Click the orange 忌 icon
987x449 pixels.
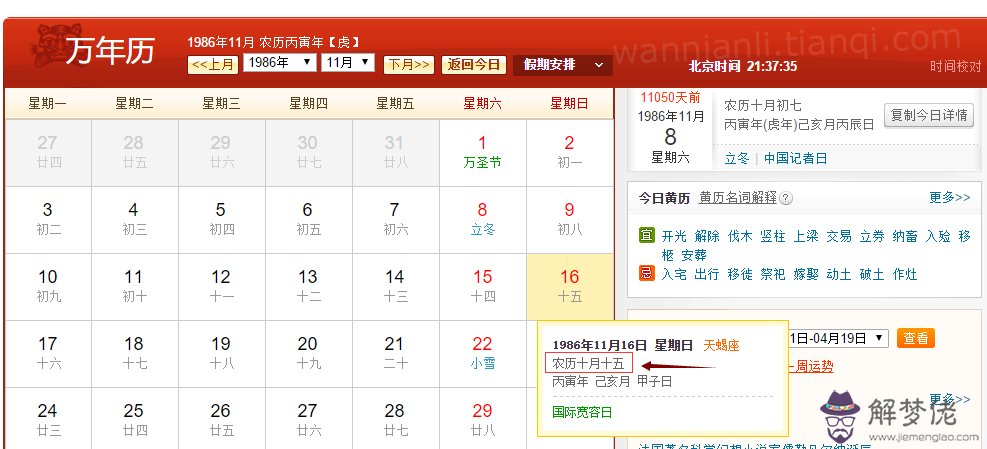[x=647, y=273]
